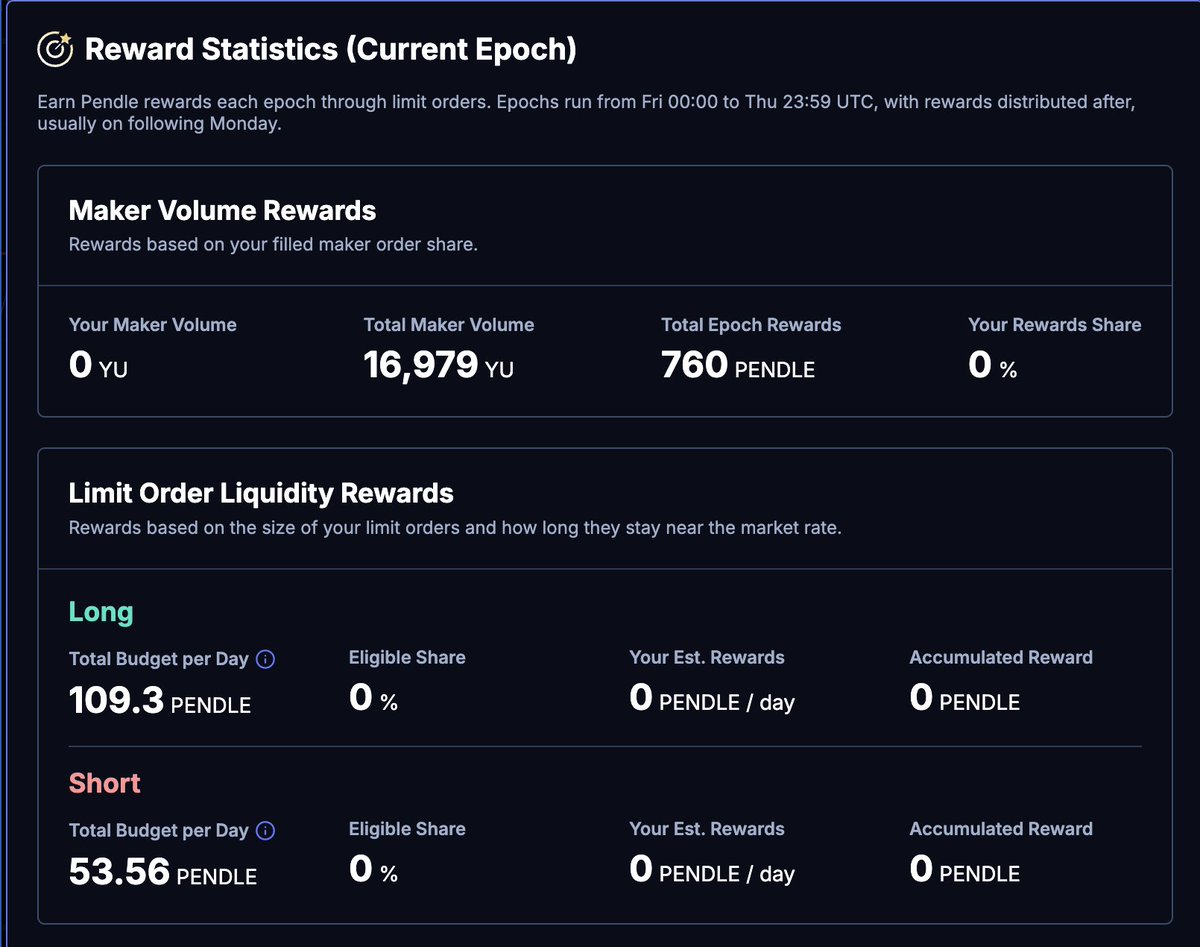The width and height of the screenshot is (1200, 947).
Task: Select the red Short section label
Action: coord(105,783)
